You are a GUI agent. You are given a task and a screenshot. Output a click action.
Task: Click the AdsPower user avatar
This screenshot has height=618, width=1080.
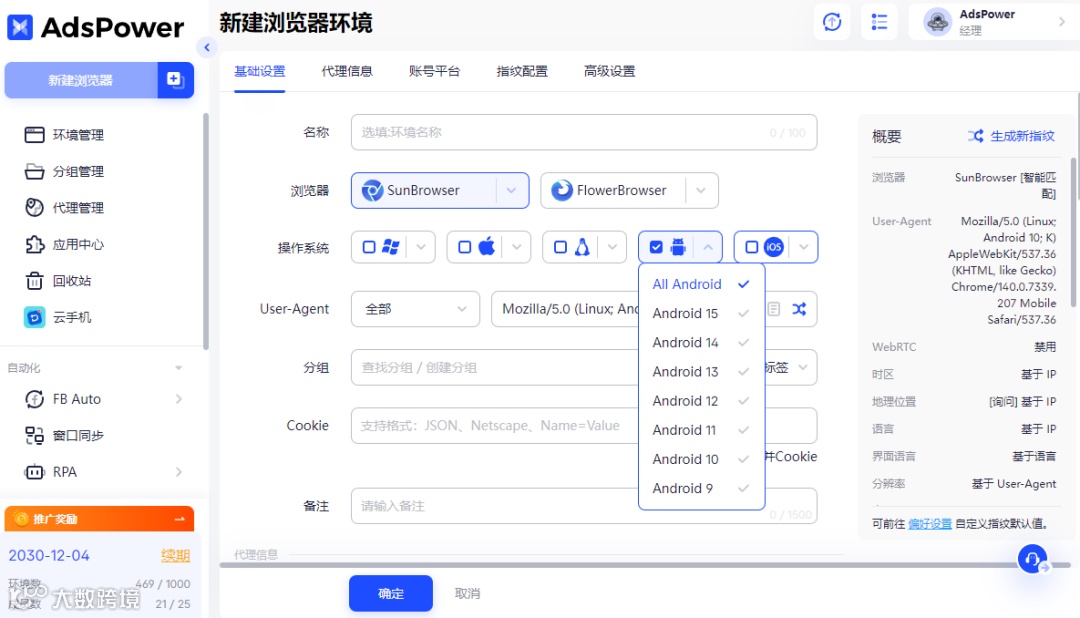pos(937,22)
